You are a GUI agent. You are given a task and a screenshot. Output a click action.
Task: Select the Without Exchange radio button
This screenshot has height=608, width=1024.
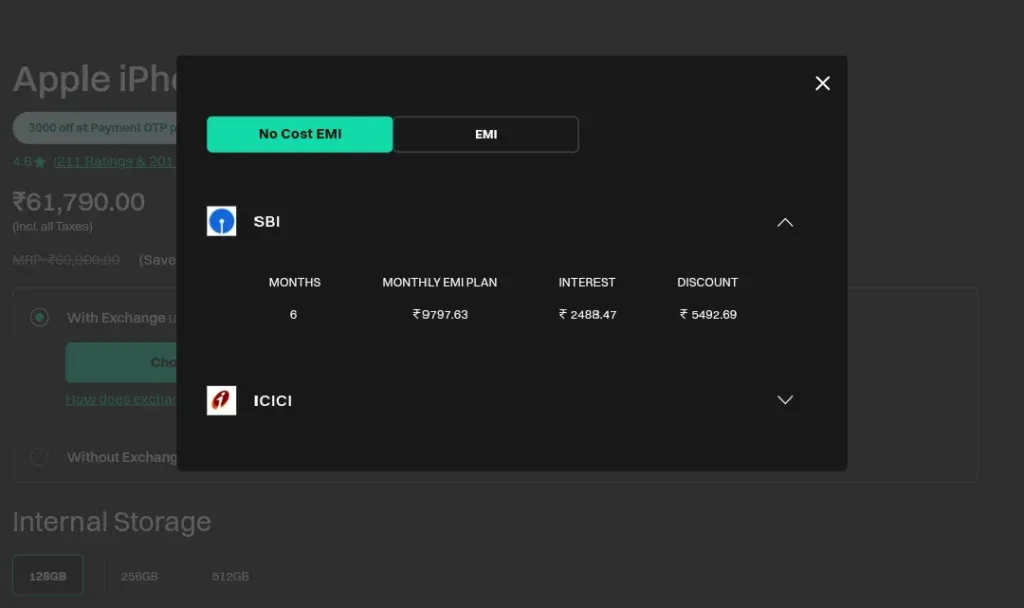[39, 456]
